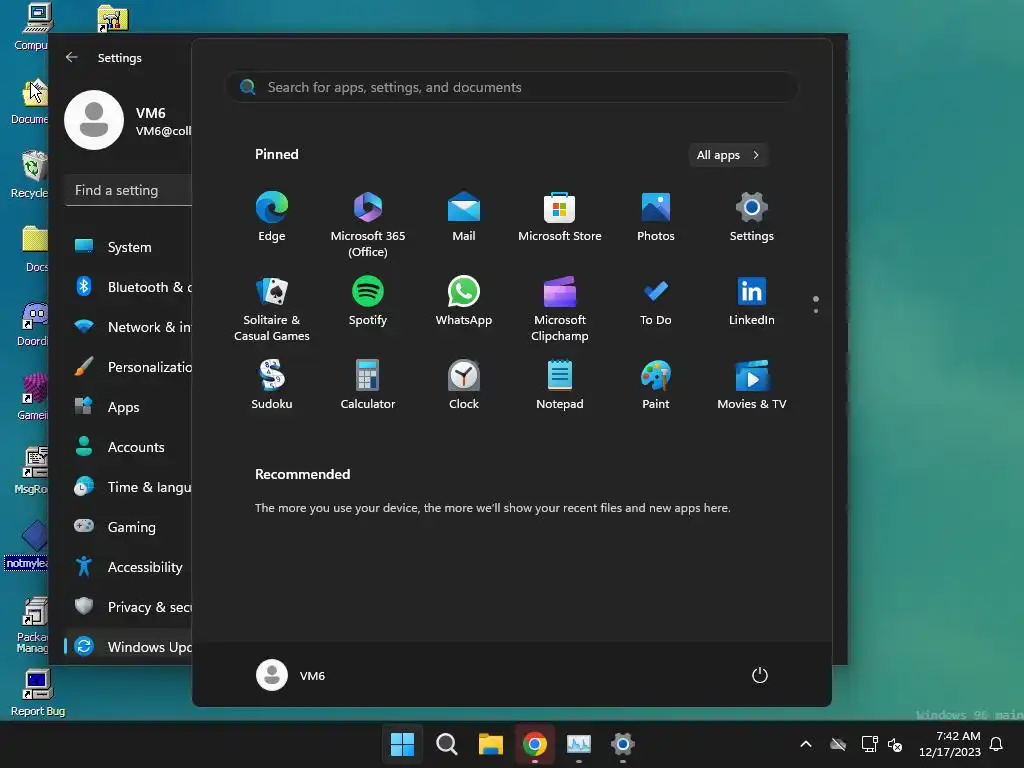
Task: Open System category in Settings
Action: (x=129, y=247)
